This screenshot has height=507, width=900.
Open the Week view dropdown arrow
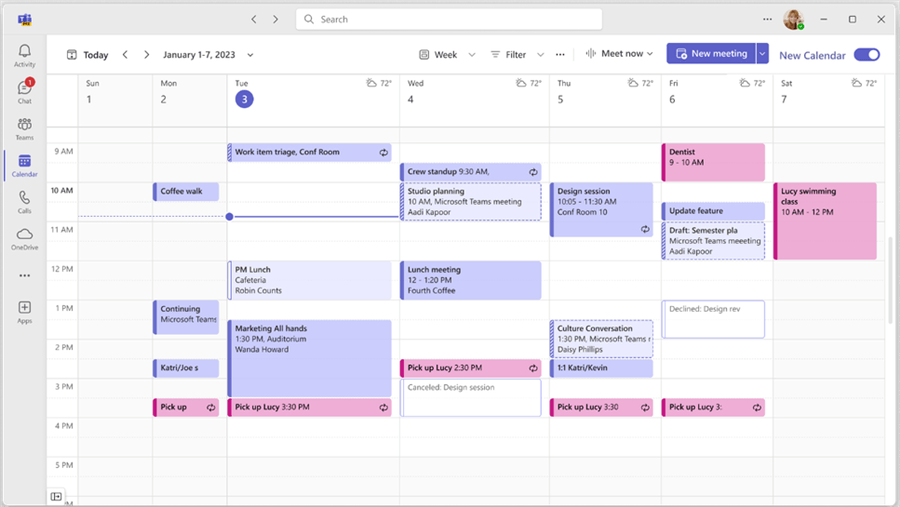[472, 55]
